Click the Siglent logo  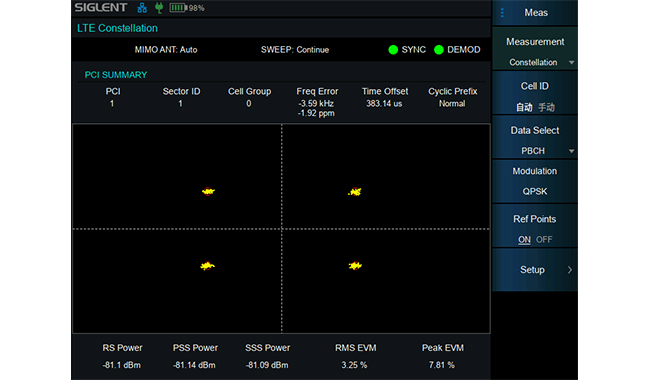(x=101, y=7)
